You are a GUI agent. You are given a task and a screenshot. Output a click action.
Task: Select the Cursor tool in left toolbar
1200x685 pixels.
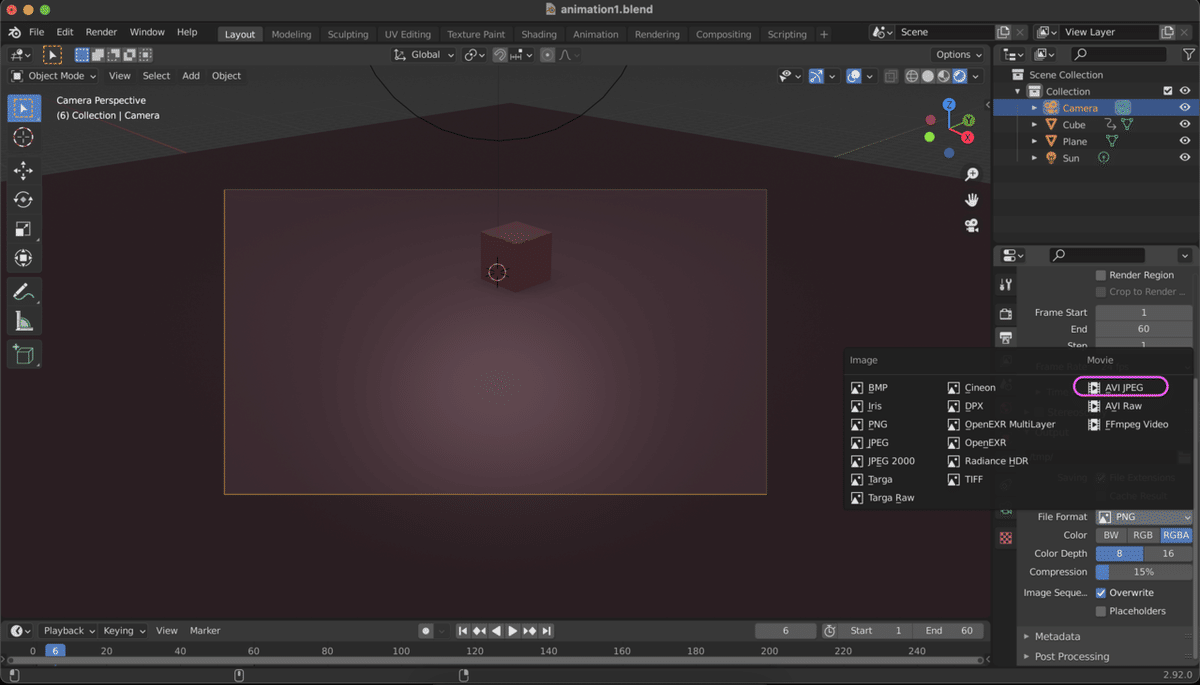(24, 137)
